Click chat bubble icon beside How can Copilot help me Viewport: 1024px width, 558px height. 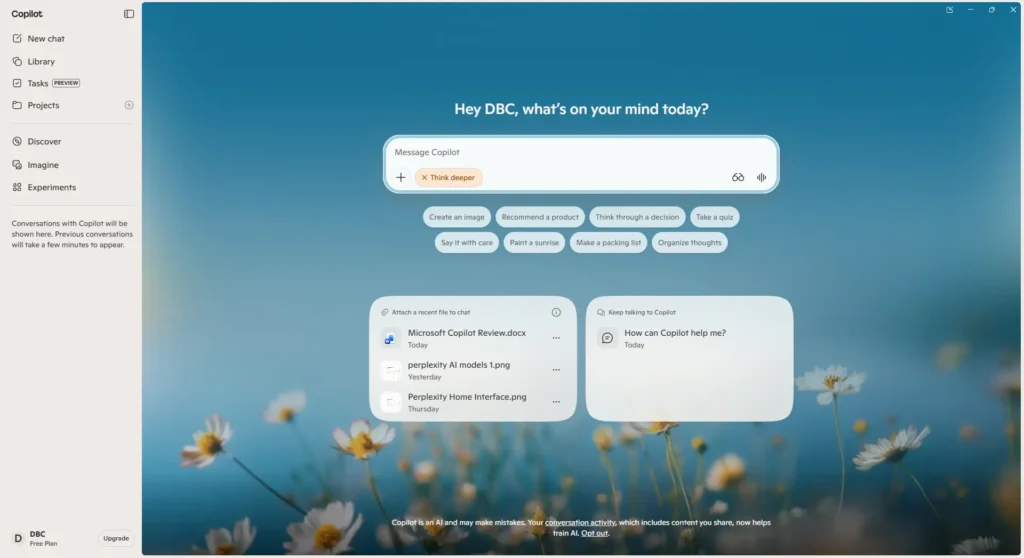coord(607,338)
